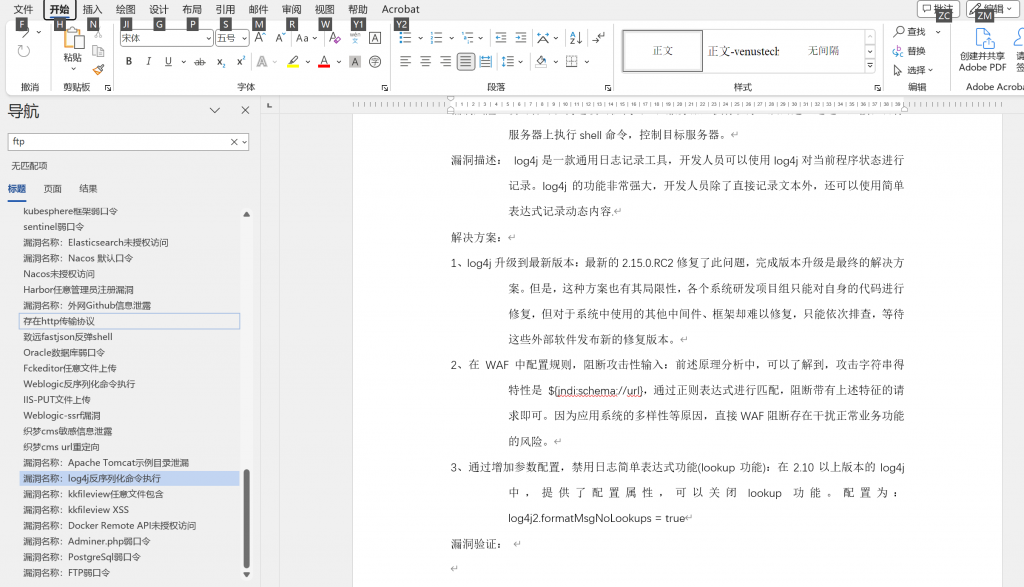
Task: Toggle subscript formatting
Action: [221, 62]
